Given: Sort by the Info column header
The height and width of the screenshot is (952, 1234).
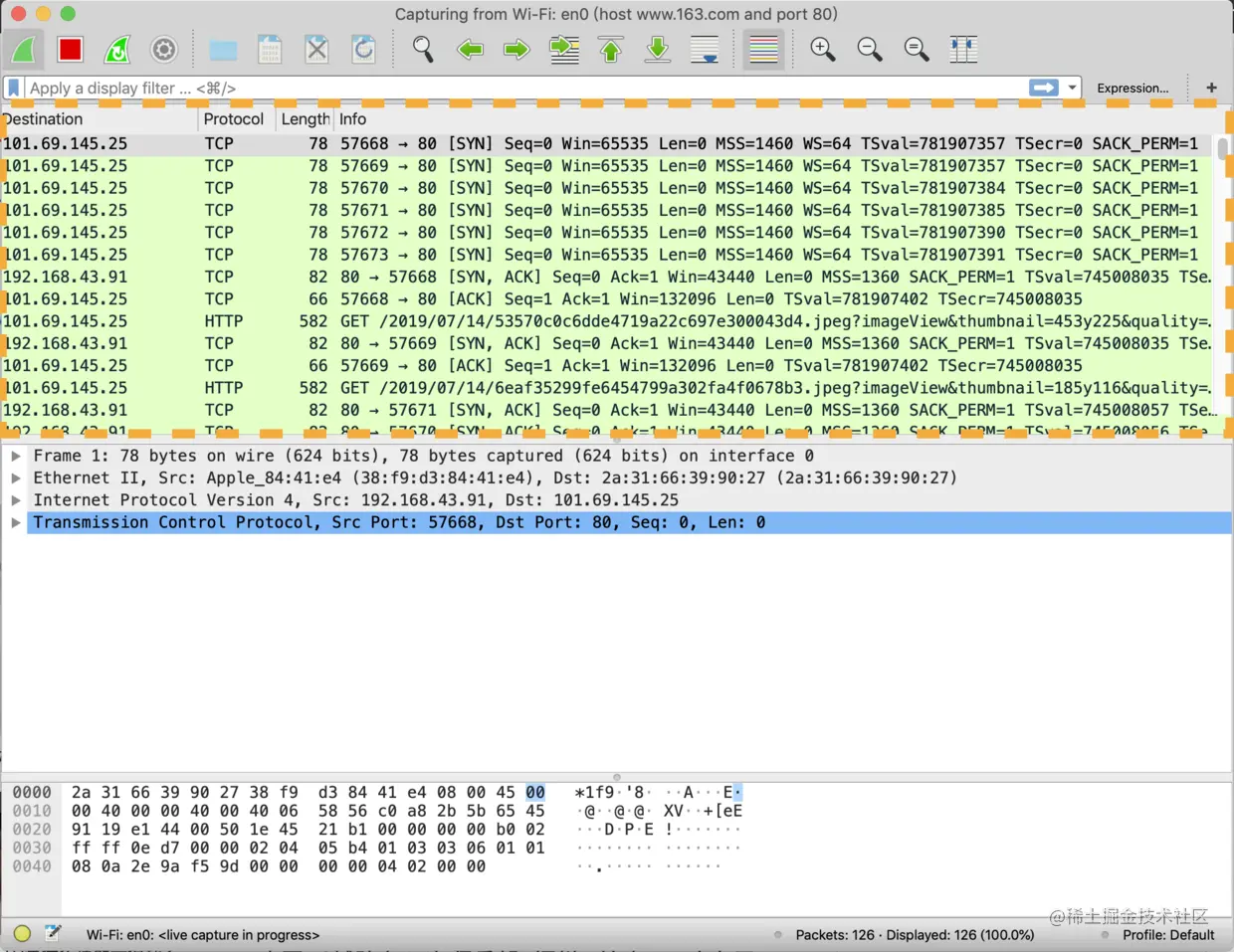Looking at the screenshot, I should [x=776, y=119].
